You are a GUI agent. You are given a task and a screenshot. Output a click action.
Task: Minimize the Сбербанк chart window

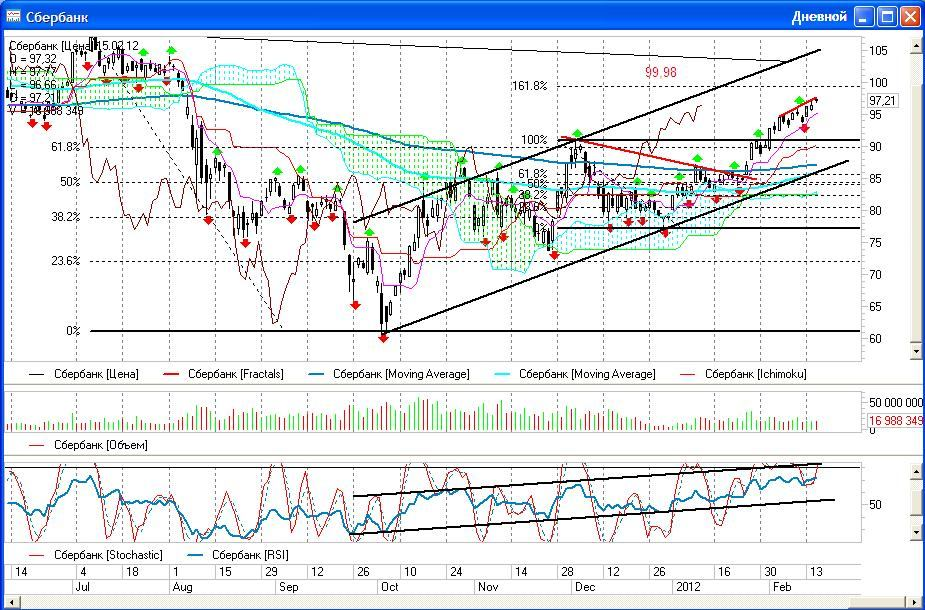[865, 17]
